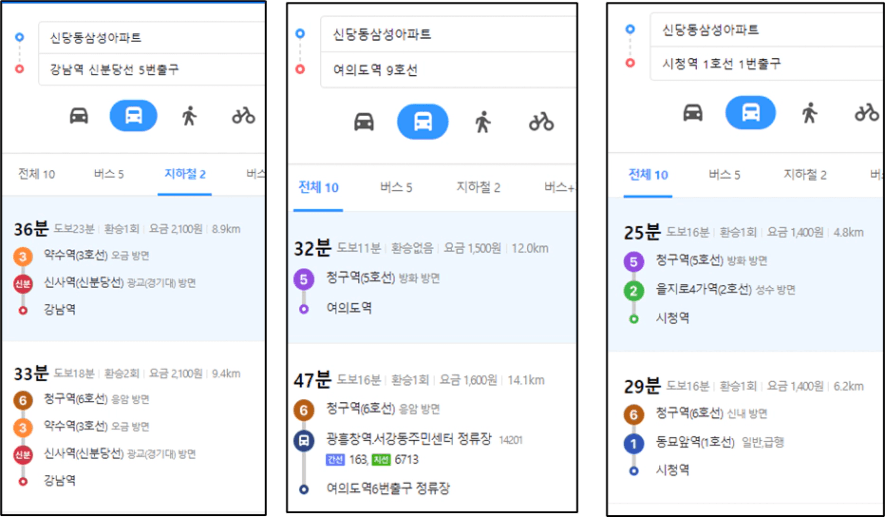Viewport: 885px width, 517px height.
Task: Click 여의도역 arrival in 32분 route
Action: (x=349, y=308)
